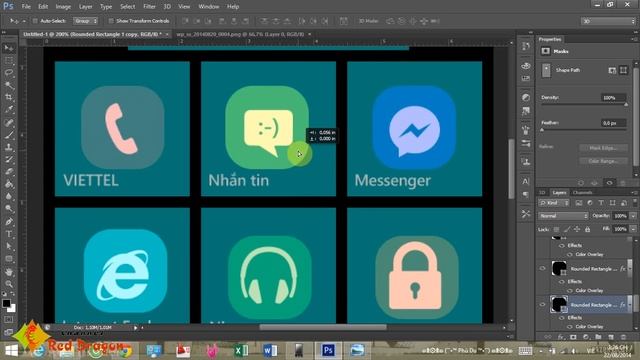The image size is (640, 360).
Task: Collapse effects of middle Rounded Rectangle layer
Action: point(629,268)
